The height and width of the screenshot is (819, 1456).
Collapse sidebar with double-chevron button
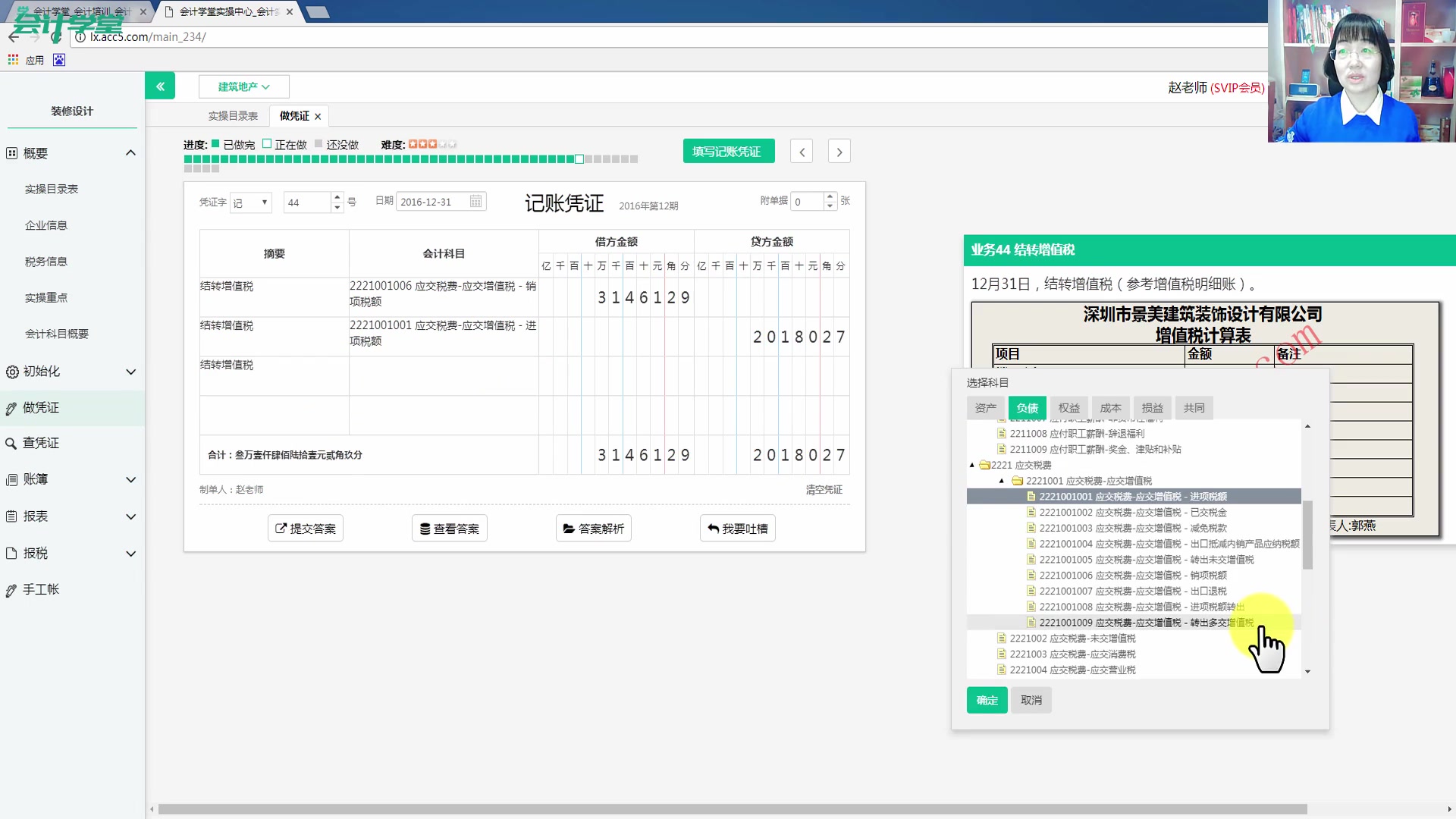click(160, 86)
